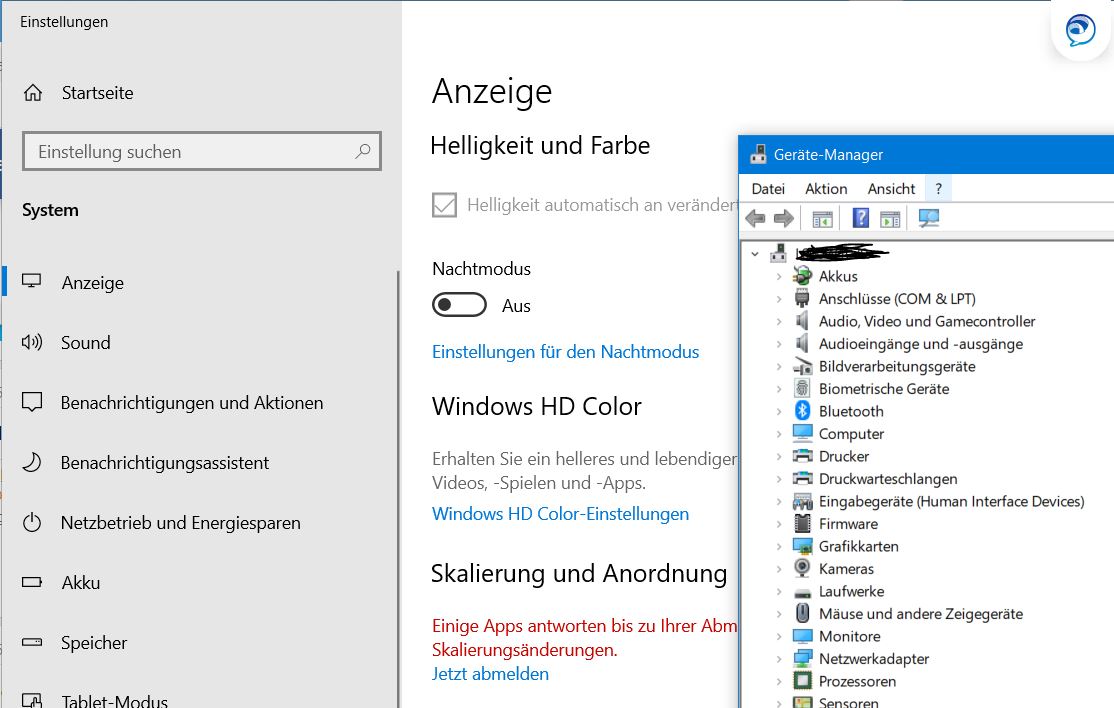Click the show/hide console tree toolbar icon
1114x708 pixels.
pyautogui.click(x=822, y=219)
